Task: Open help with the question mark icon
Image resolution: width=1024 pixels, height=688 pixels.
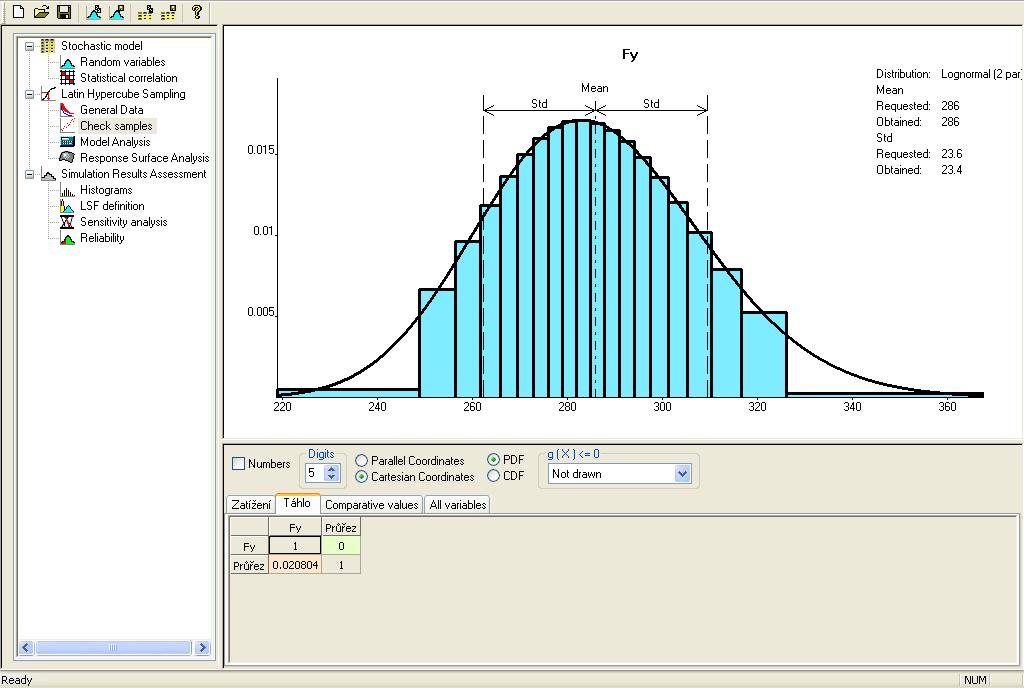Action: 197,12
